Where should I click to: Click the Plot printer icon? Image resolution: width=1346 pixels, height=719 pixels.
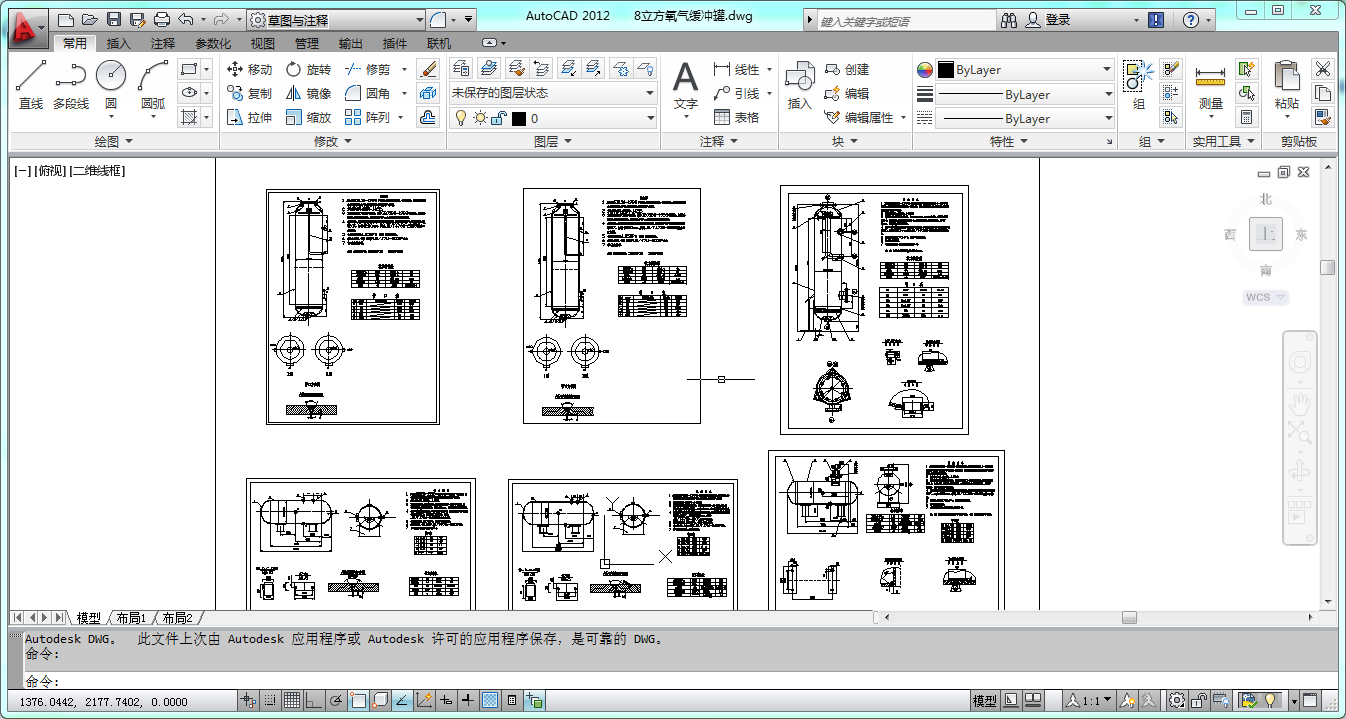point(161,19)
